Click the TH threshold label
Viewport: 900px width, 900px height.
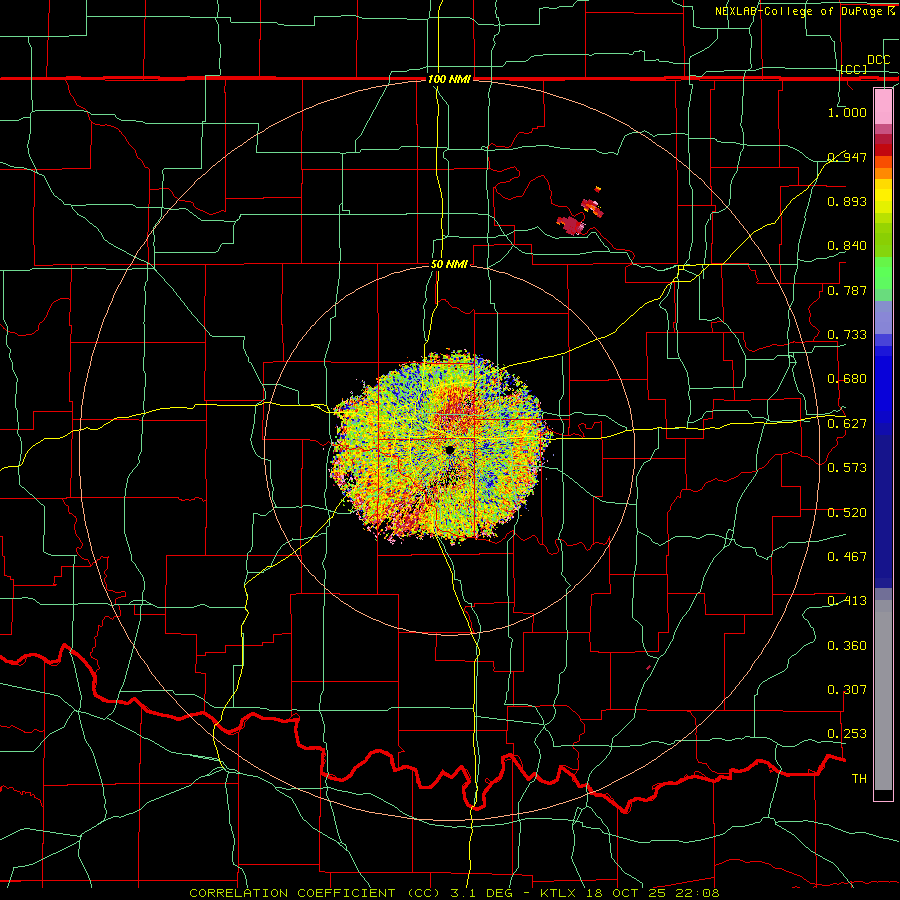[x=859, y=778]
